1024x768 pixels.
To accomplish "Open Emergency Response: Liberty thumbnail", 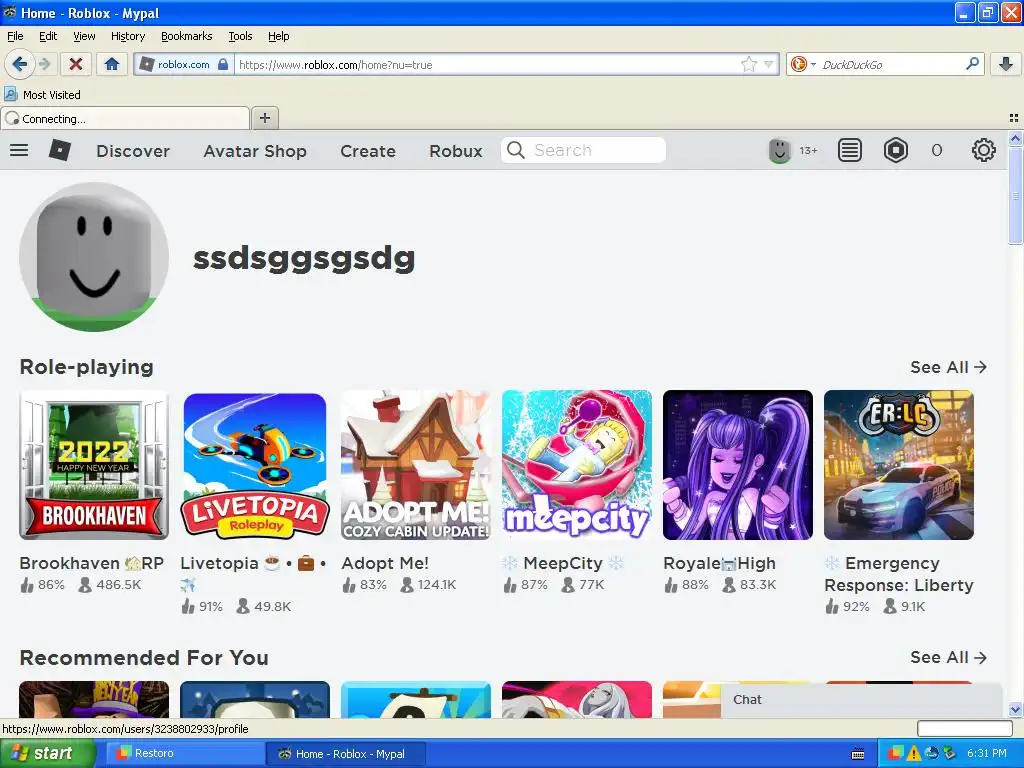I will pyautogui.click(x=899, y=465).
